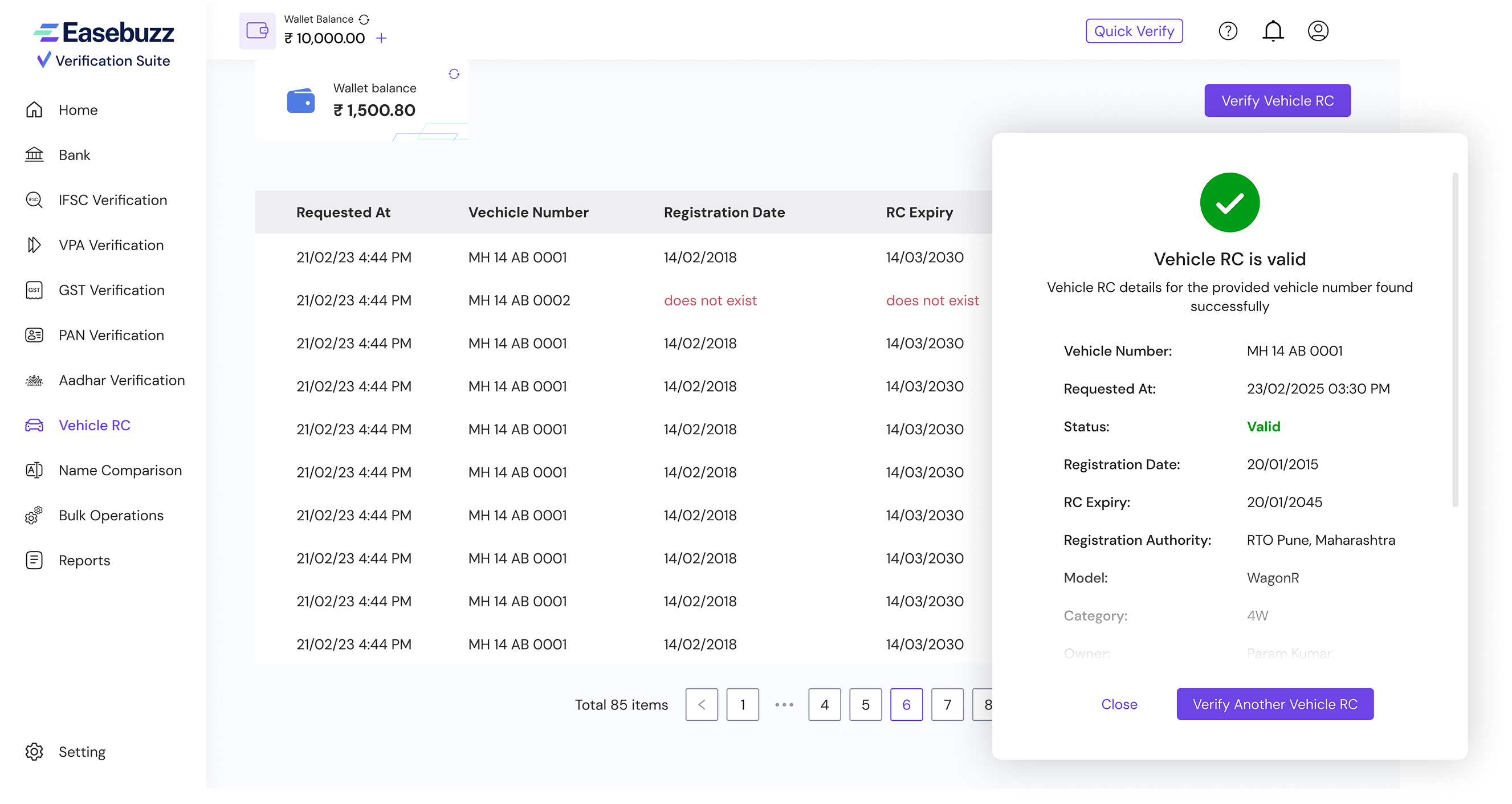Click the blue wallet card icon

(x=300, y=100)
